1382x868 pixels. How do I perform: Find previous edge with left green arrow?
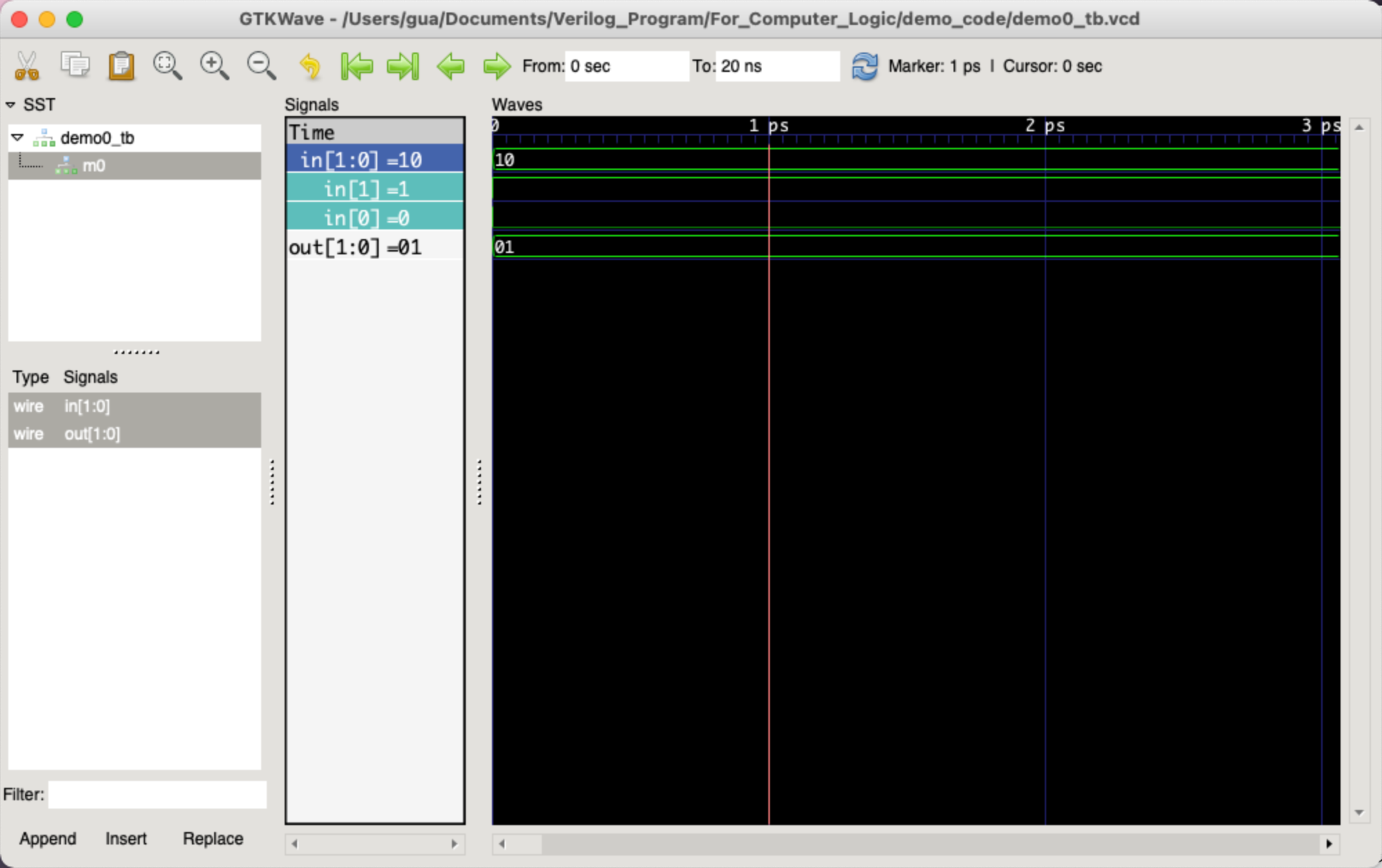click(x=451, y=66)
